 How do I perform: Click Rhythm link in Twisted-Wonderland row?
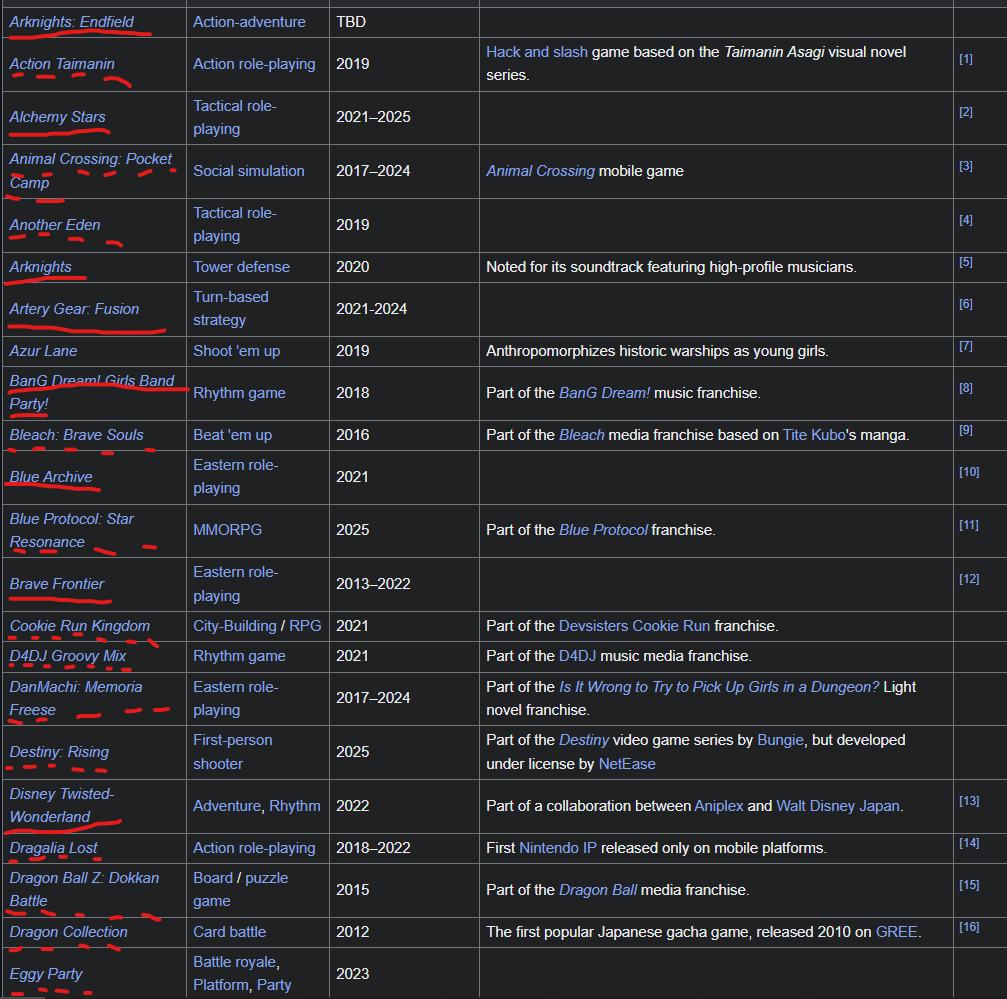coord(295,806)
